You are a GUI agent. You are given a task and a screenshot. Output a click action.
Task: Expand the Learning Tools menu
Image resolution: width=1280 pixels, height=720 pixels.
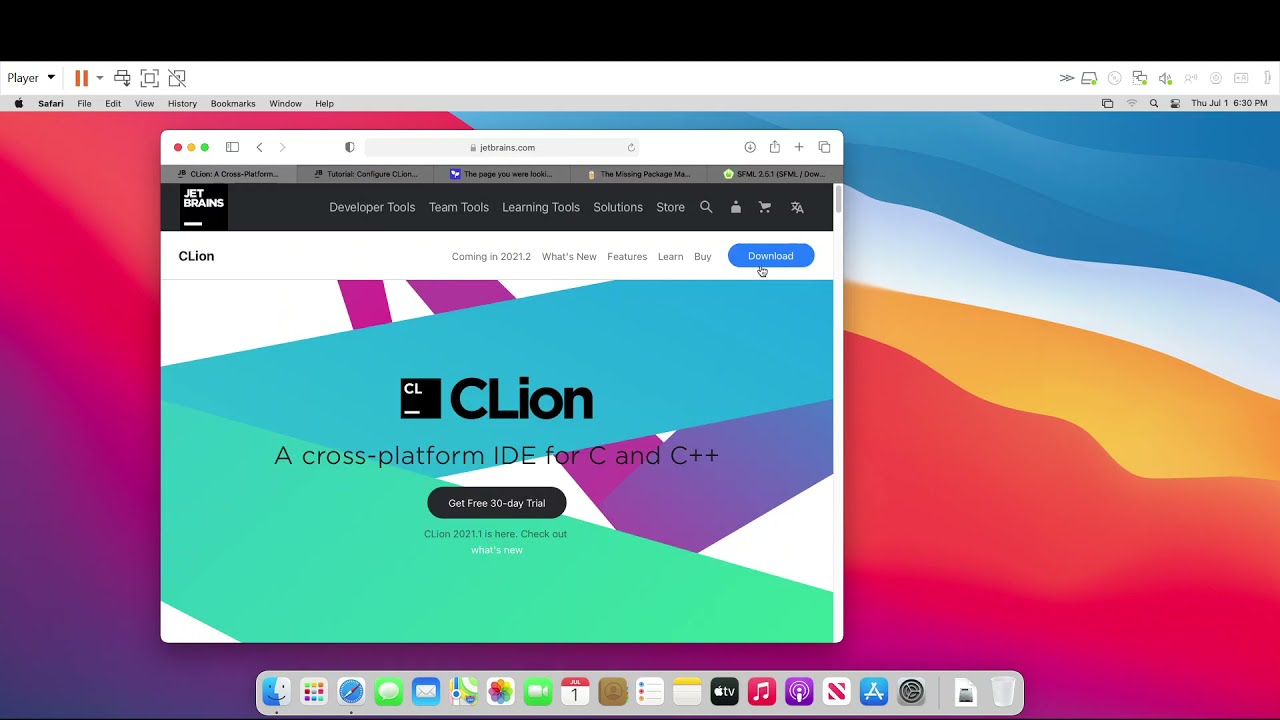point(541,207)
